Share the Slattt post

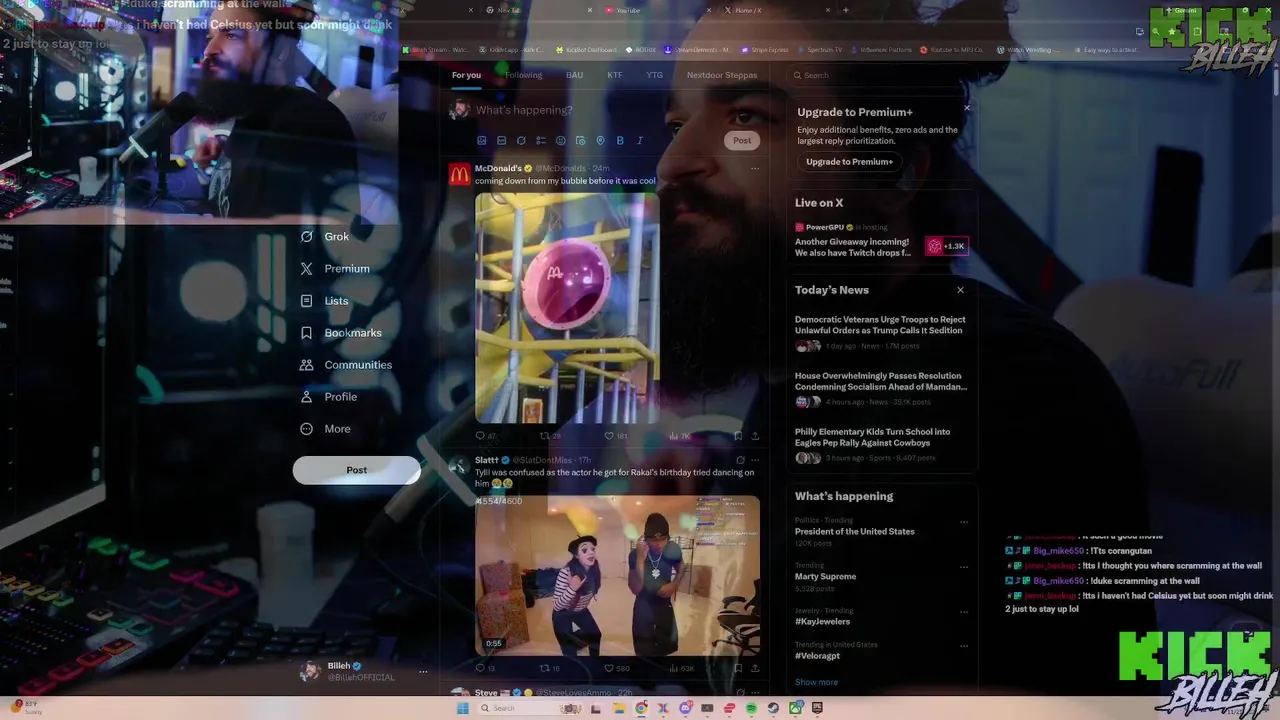click(x=755, y=668)
